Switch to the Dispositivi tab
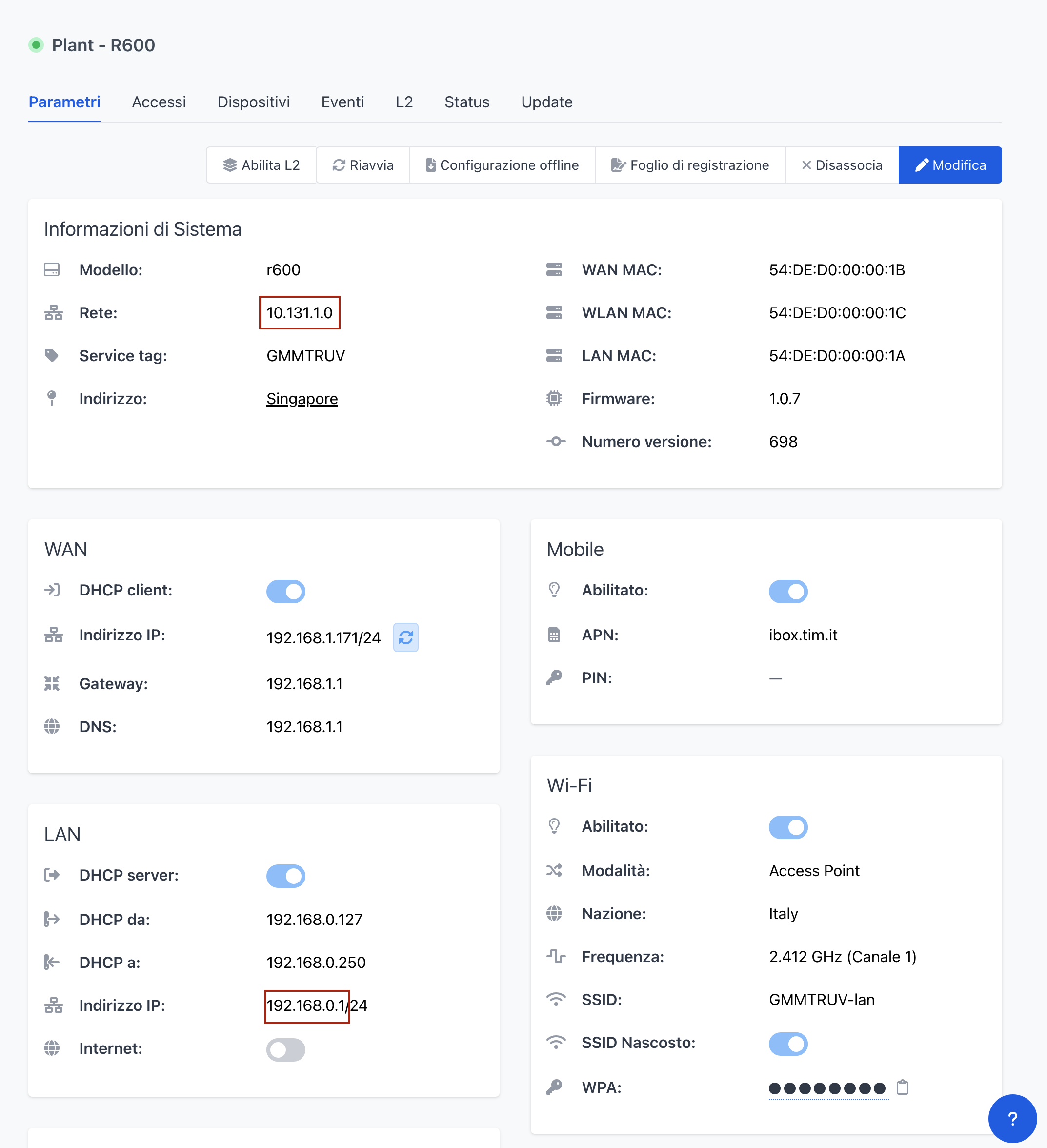Screen dimensions: 1047x1148 [253, 102]
